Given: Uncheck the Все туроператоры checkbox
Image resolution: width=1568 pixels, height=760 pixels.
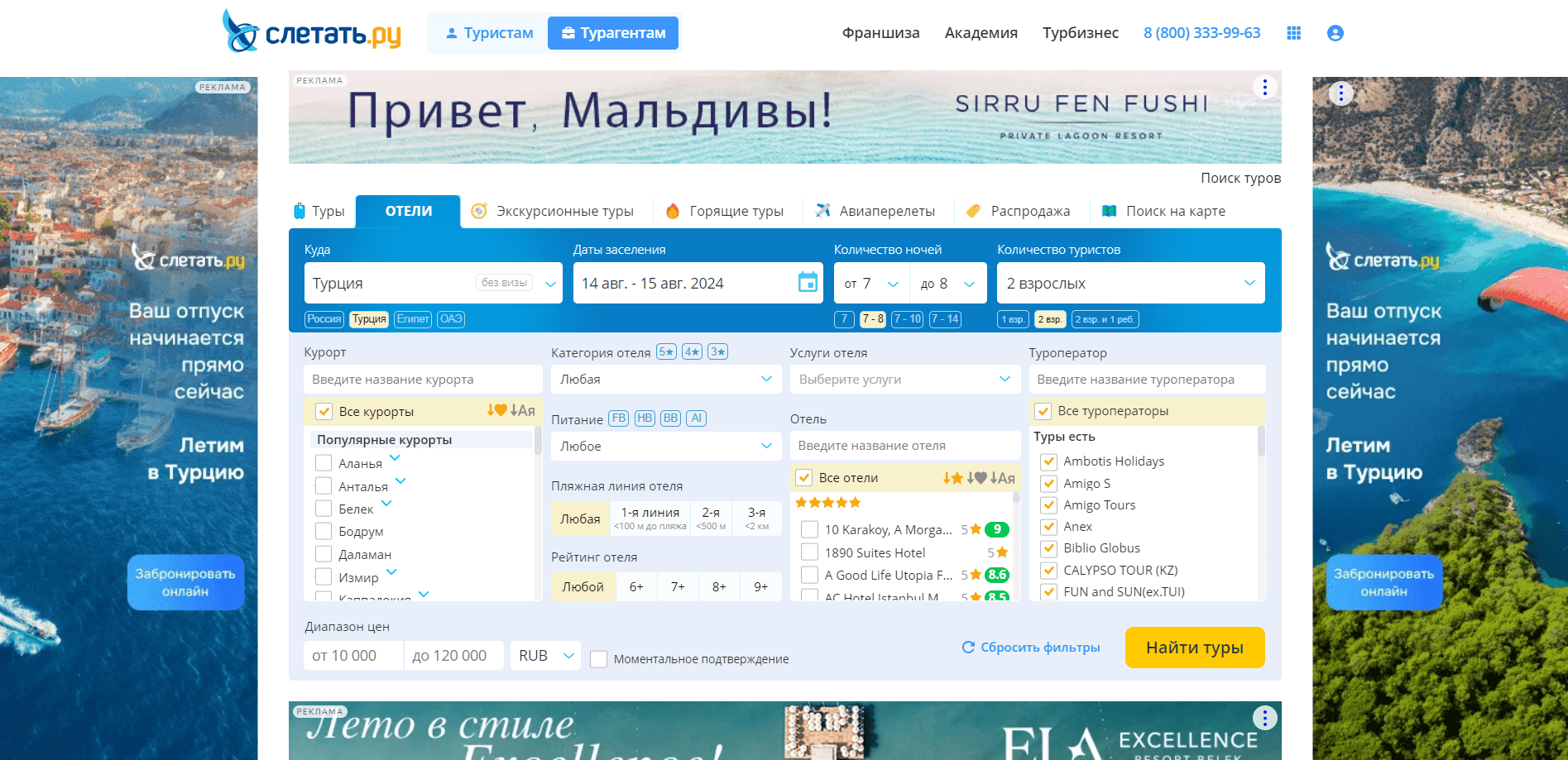Looking at the screenshot, I should click(1043, 410).
